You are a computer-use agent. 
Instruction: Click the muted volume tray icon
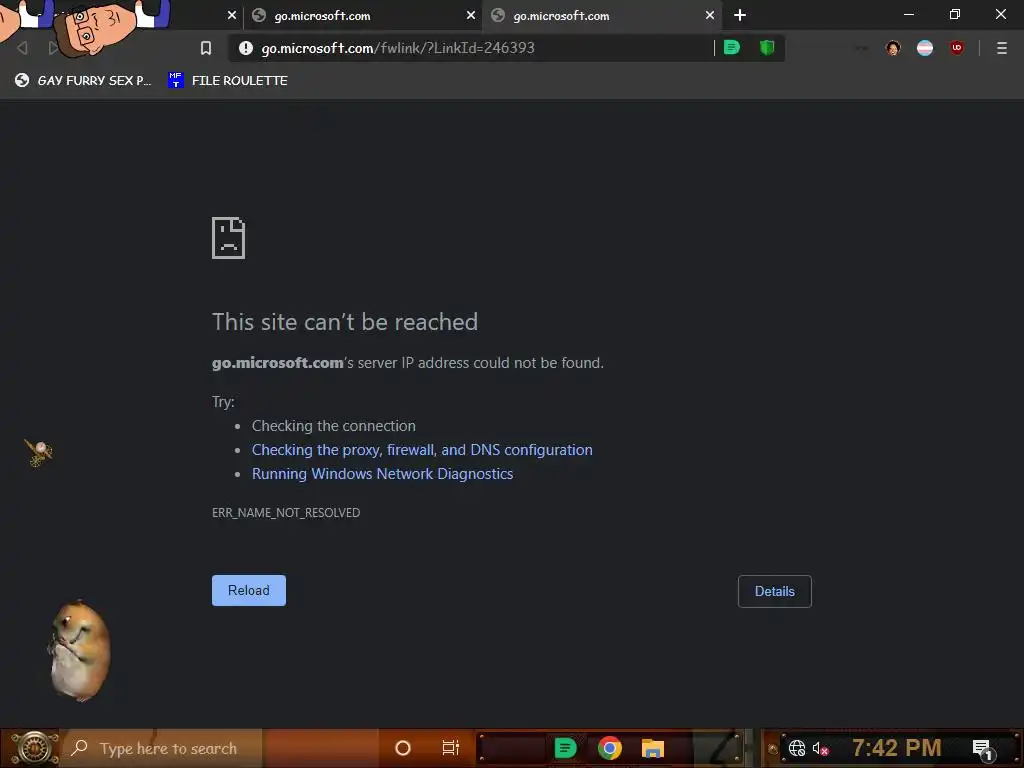point(820,748)
